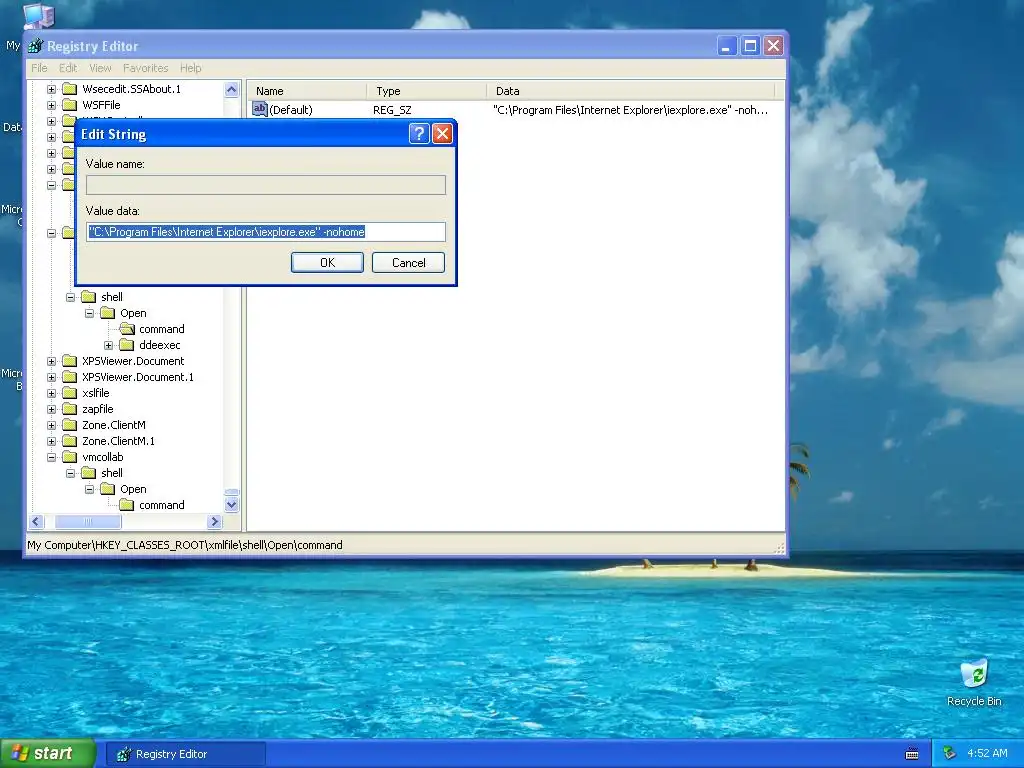The image size is (1024, 768).
Task: Click the tree pane scroll up arrow
Action: (x=232, y=89)
